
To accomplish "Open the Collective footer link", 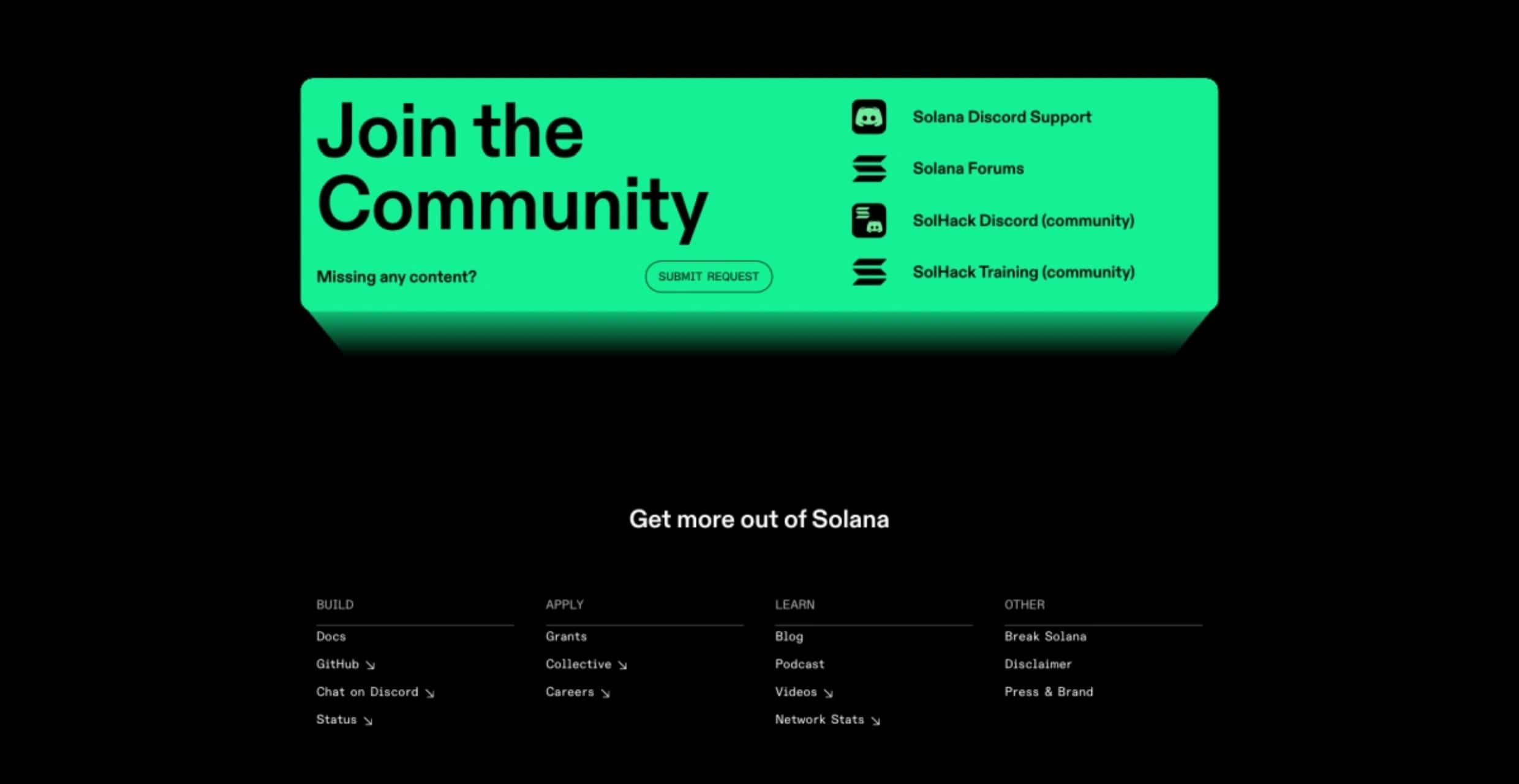I will [578, 664].
